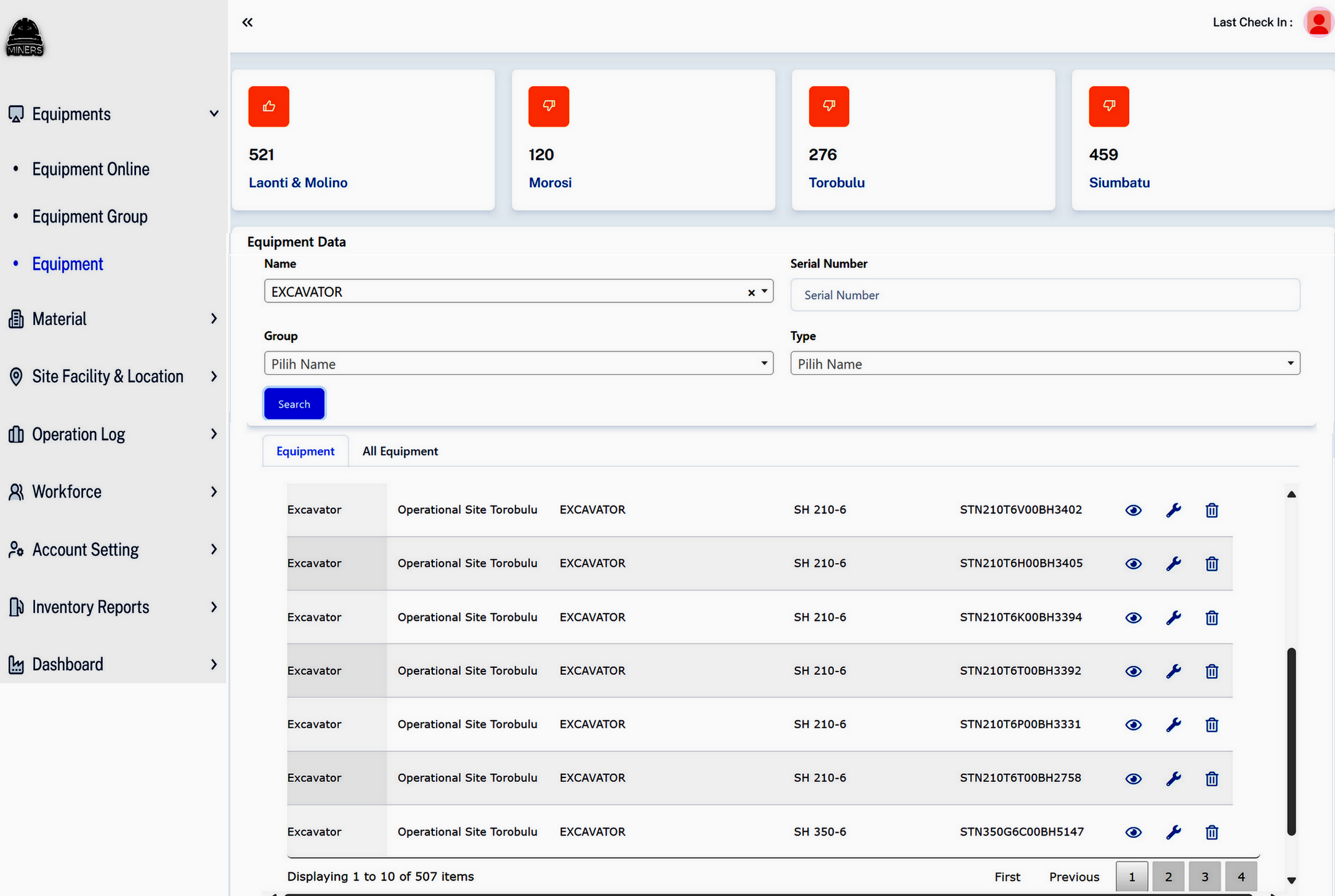
Task: Show details eye icon for STN210T6T00BH2758
Action: pos(1133,778)
